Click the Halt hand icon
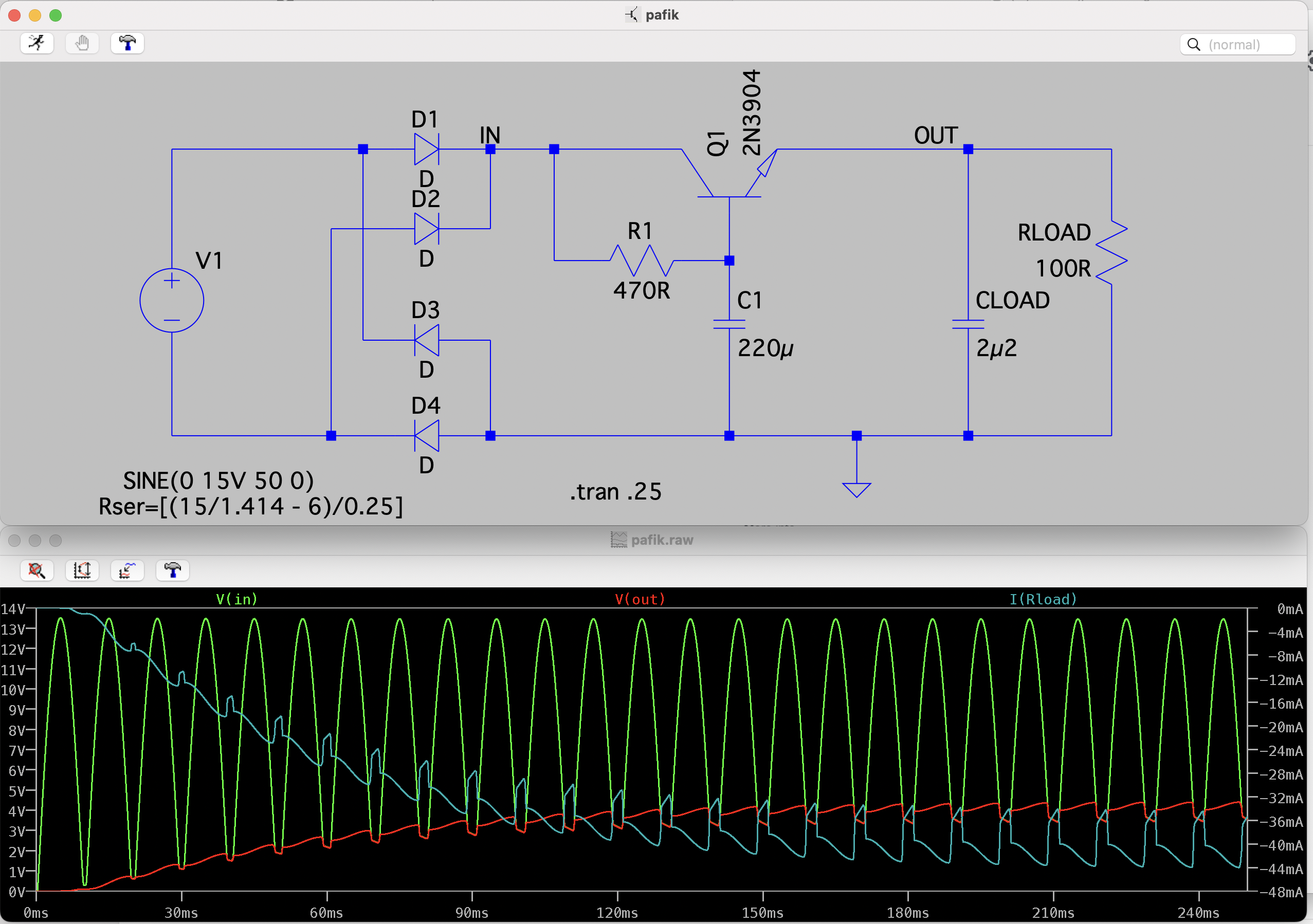 (82, 44)
